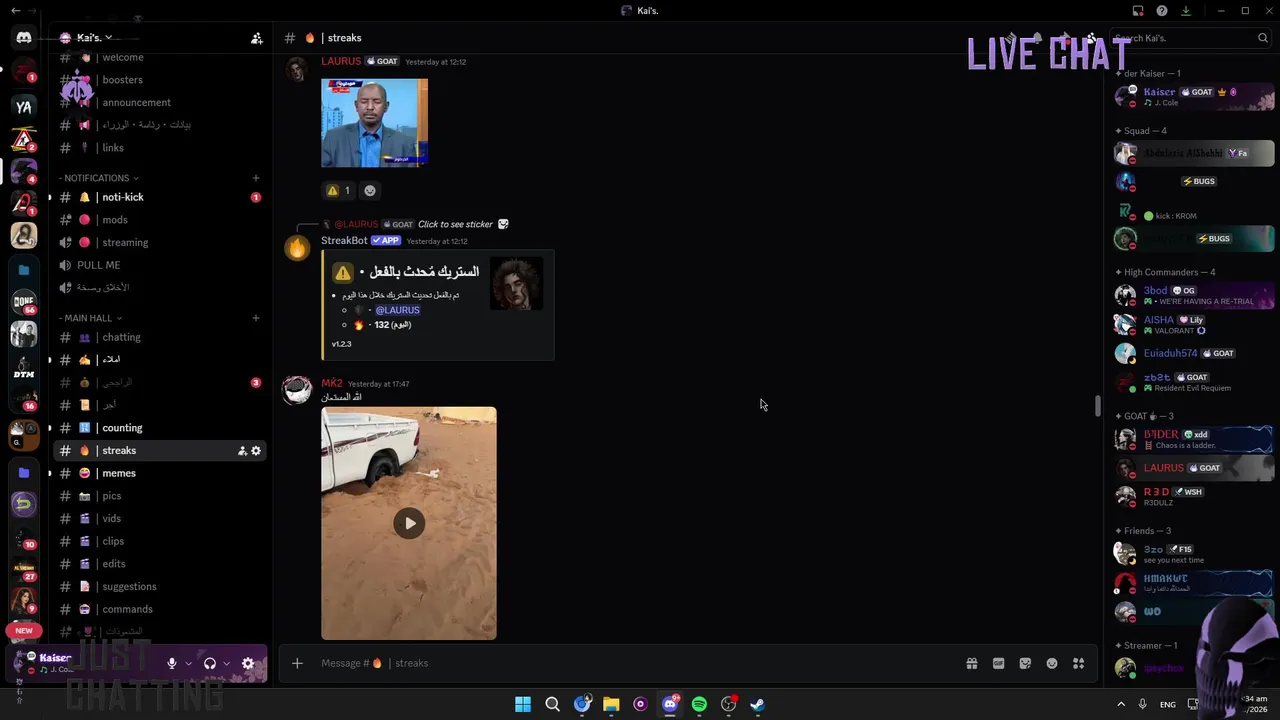Open File Explorer from the taskbar

click(x=611, y=704)
